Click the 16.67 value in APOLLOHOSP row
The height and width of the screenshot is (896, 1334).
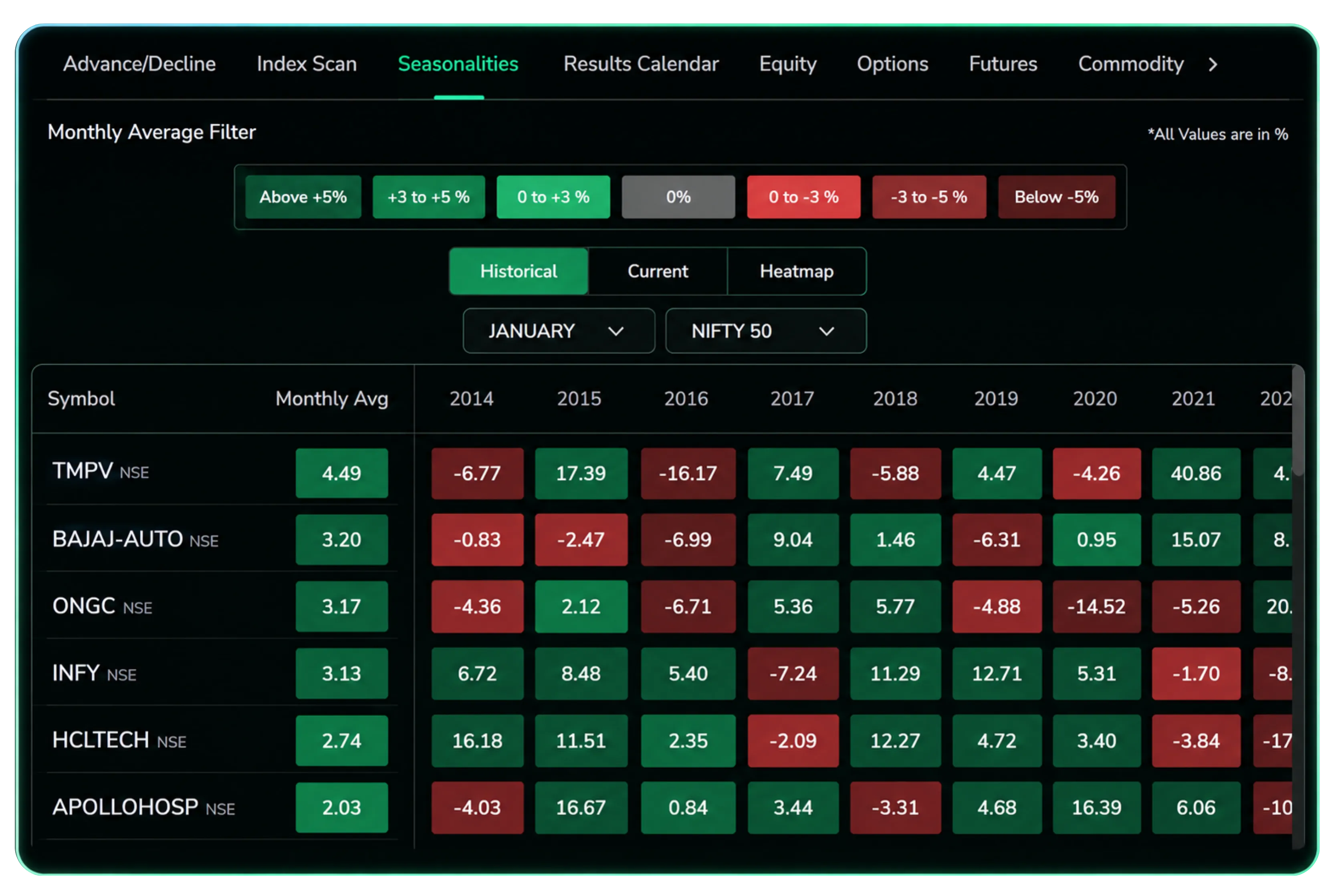(581, 807)
